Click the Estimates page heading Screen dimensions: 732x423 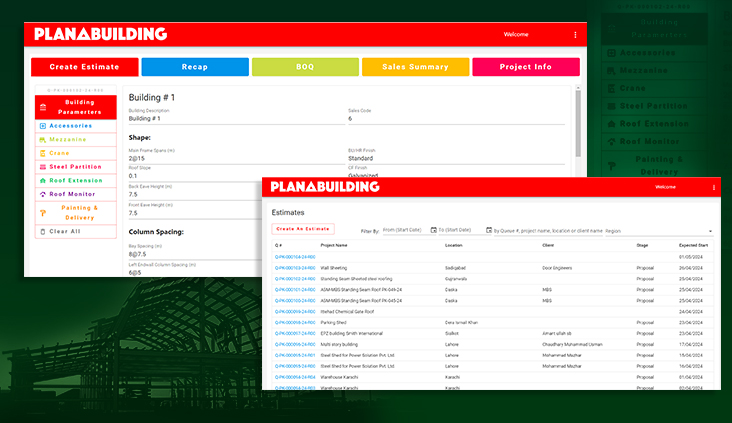288,213
